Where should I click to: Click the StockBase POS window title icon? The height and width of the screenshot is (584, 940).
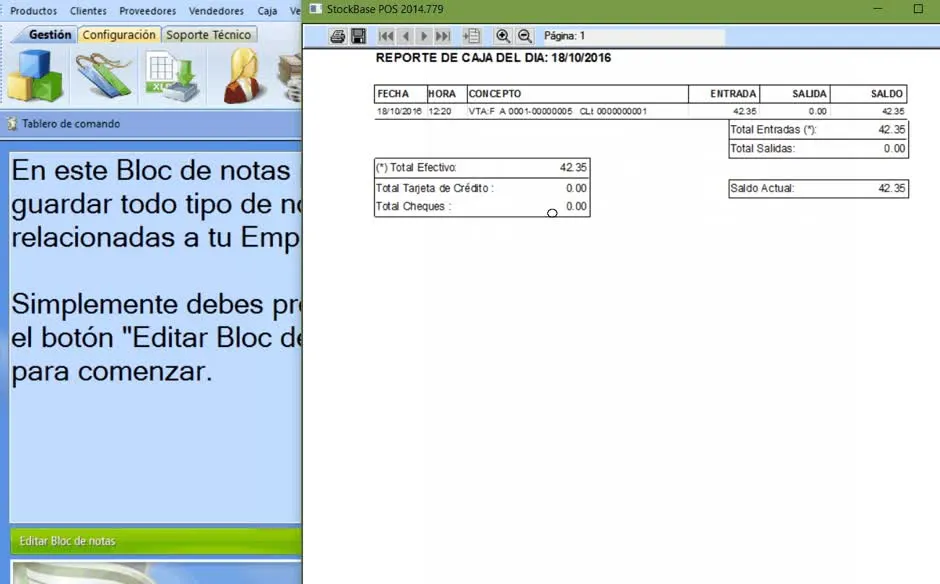point(316,9)
